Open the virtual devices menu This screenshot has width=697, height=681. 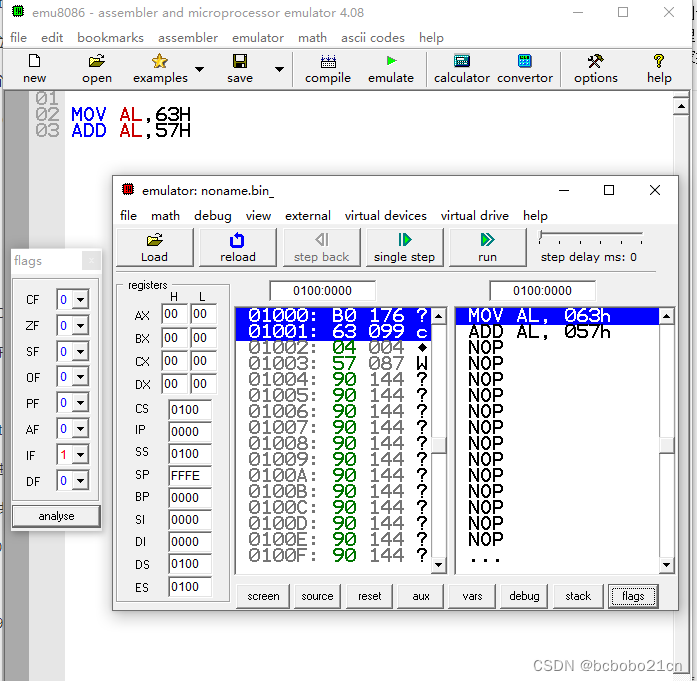pyautogui.click(x=385, y=216)
